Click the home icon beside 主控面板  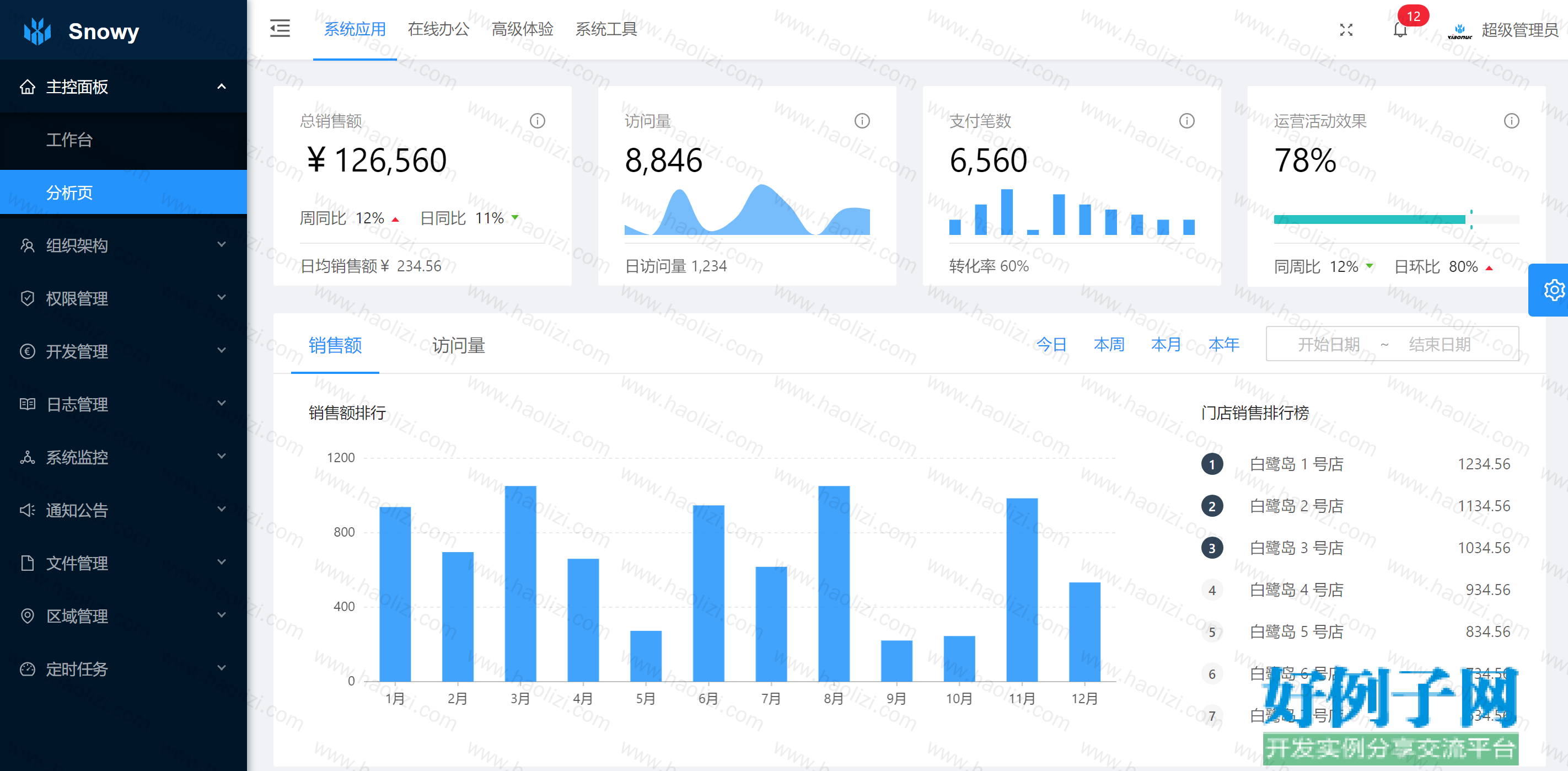coord(28,87)
